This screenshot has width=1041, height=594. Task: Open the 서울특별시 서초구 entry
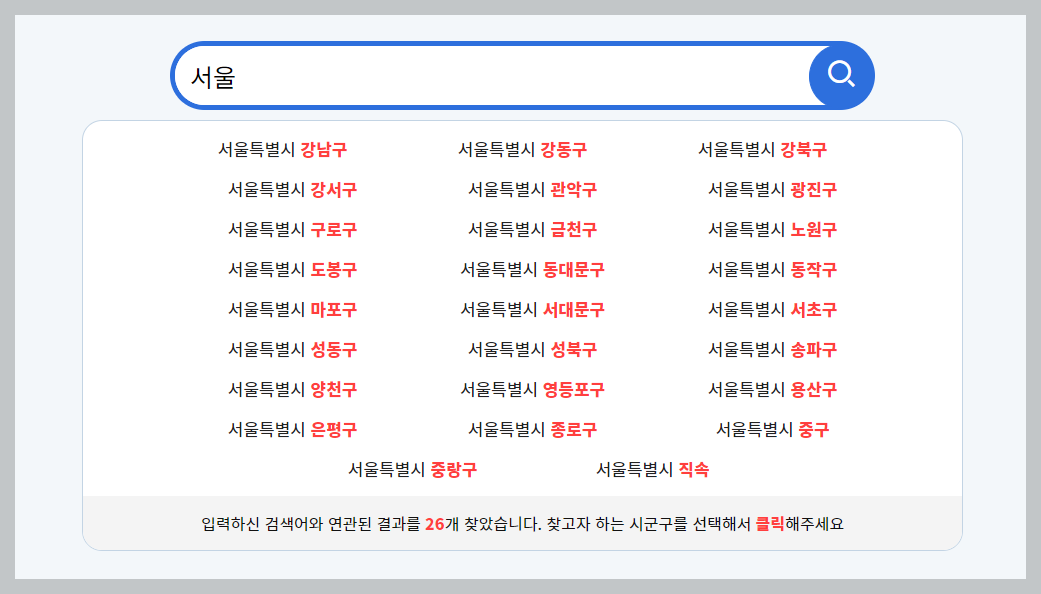(x=772, y=309)
